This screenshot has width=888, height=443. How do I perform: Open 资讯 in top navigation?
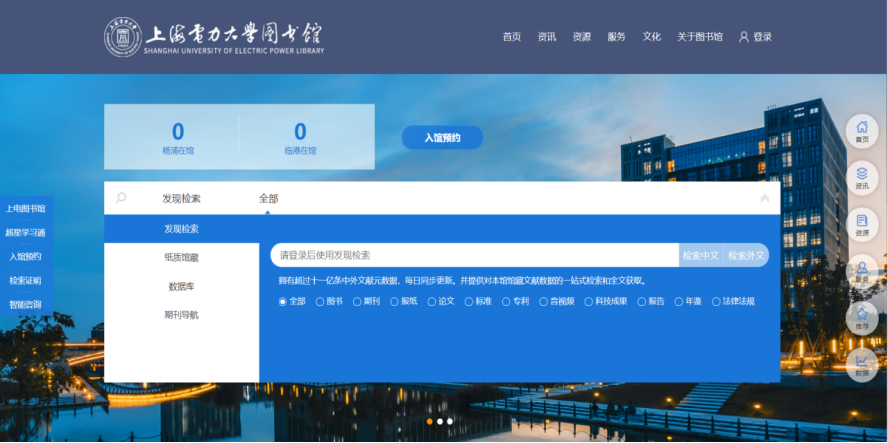(547, 37)
